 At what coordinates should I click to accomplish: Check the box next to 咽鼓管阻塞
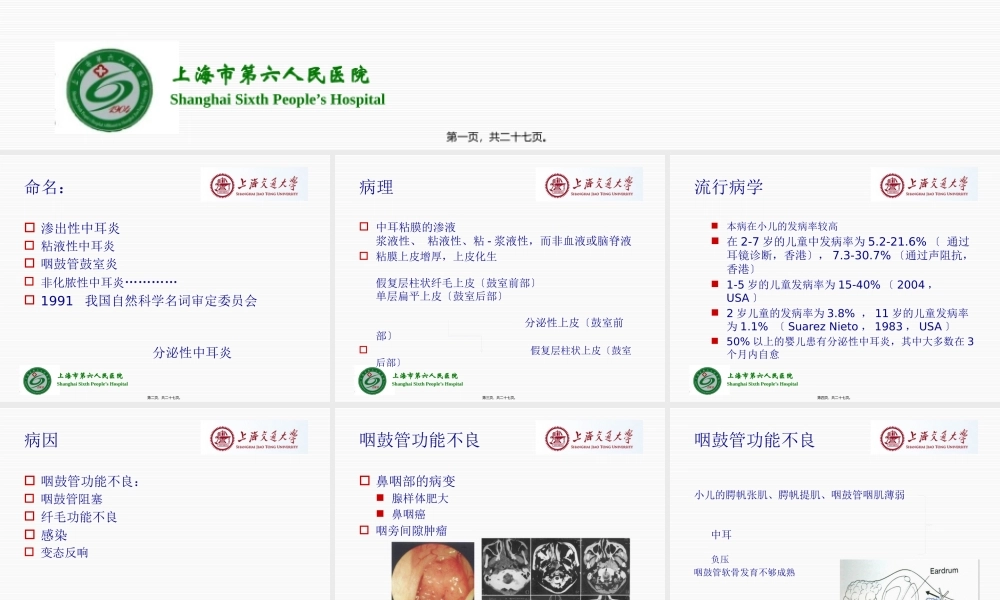pyautogui.click(x=28, y=498)
